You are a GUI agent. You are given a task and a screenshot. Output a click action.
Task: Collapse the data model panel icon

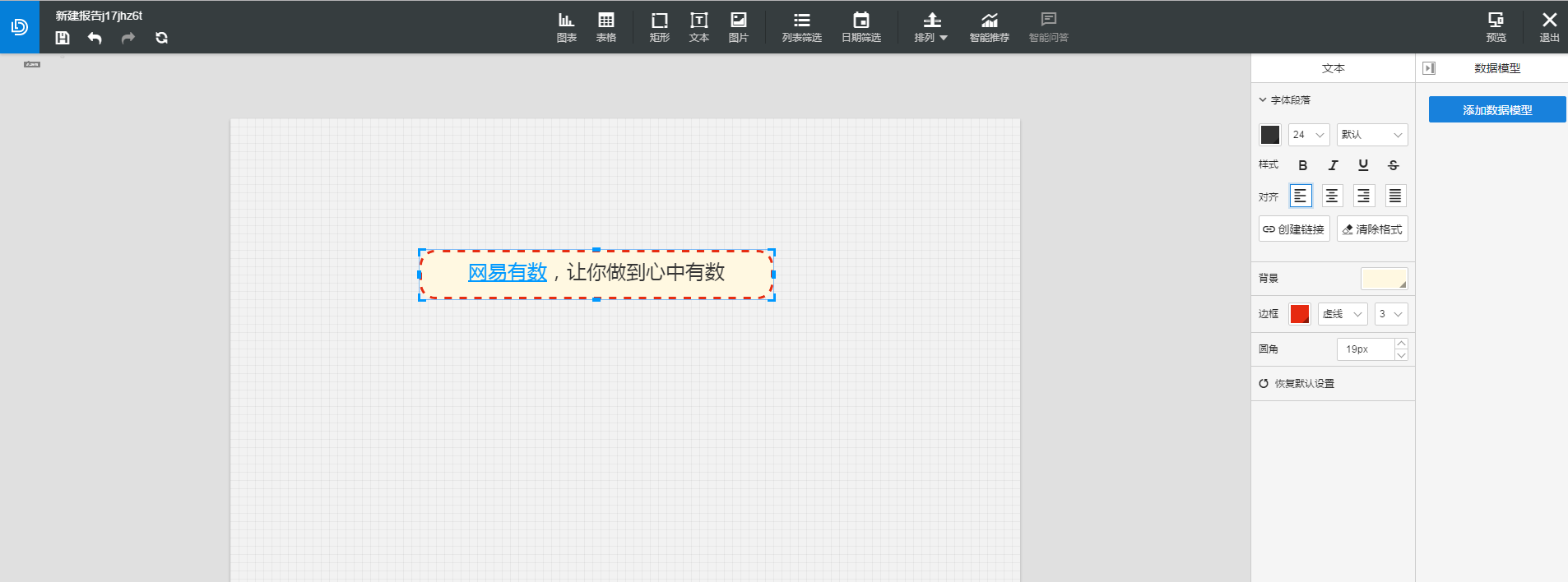1429,68
